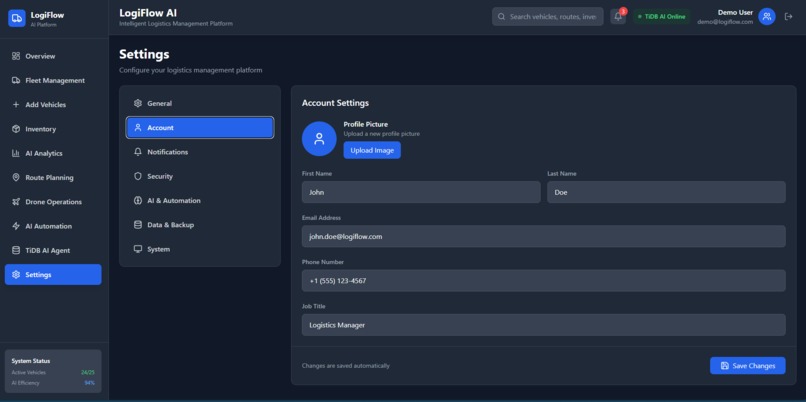Navigate to AI Analytics
Viewport: 806px width, 402px height.
tap(53, 153)
